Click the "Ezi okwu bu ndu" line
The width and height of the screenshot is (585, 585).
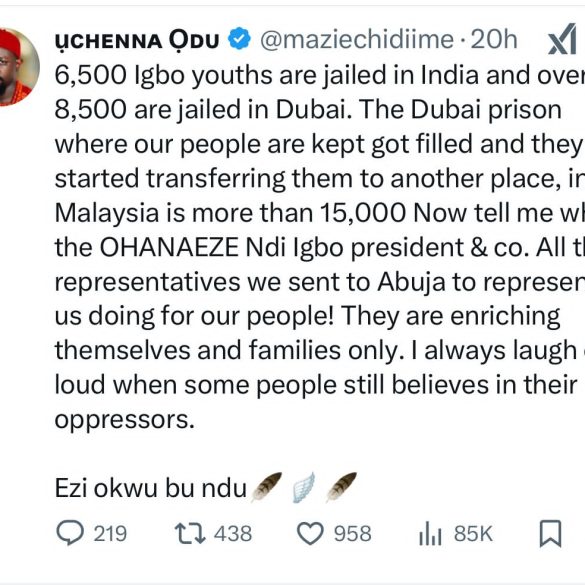(x=151, y=488)
